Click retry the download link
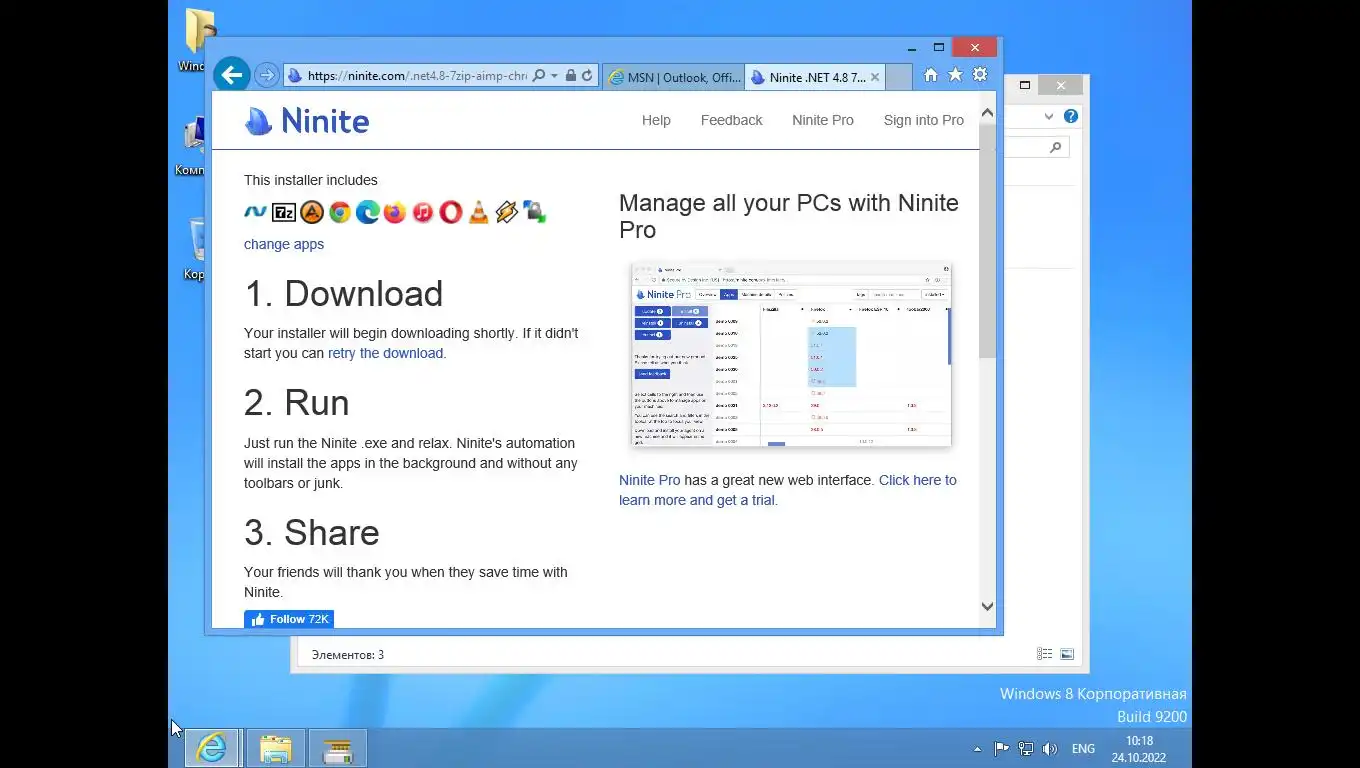The image size is (1360, 768). click(x=385, y=353)
